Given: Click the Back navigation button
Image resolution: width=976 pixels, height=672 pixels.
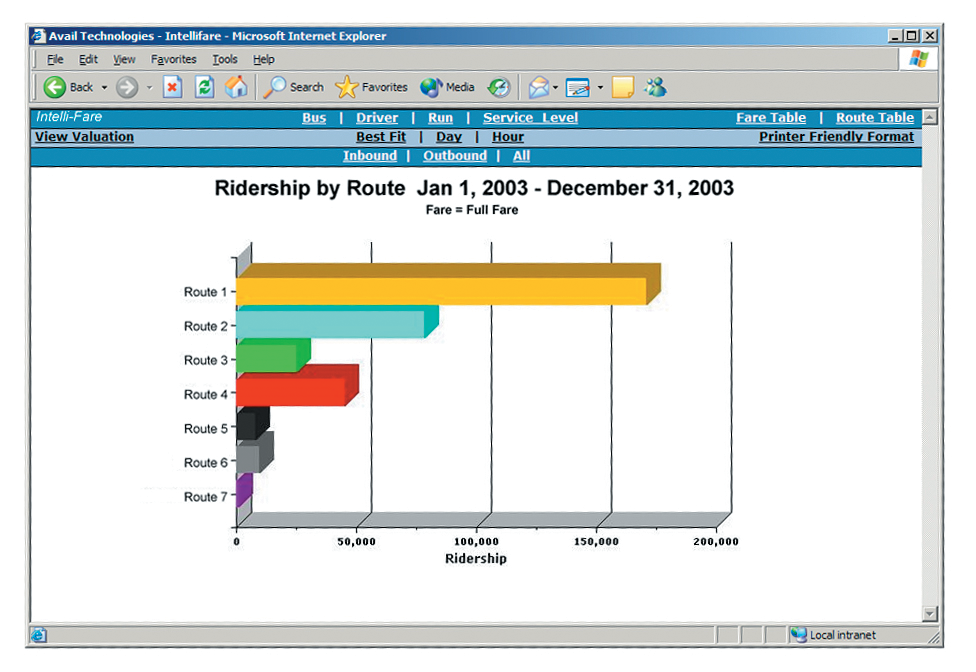Looking at the screenshot, I should click(x=68, y=88).
